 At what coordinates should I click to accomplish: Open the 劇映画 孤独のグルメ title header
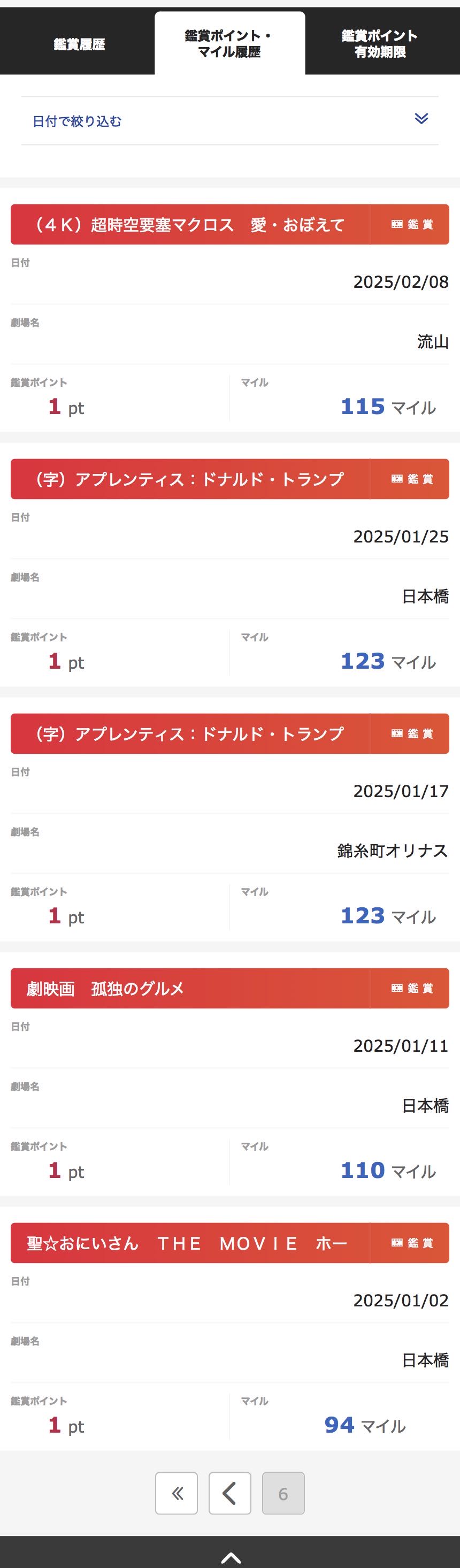[x=106, y=988]
